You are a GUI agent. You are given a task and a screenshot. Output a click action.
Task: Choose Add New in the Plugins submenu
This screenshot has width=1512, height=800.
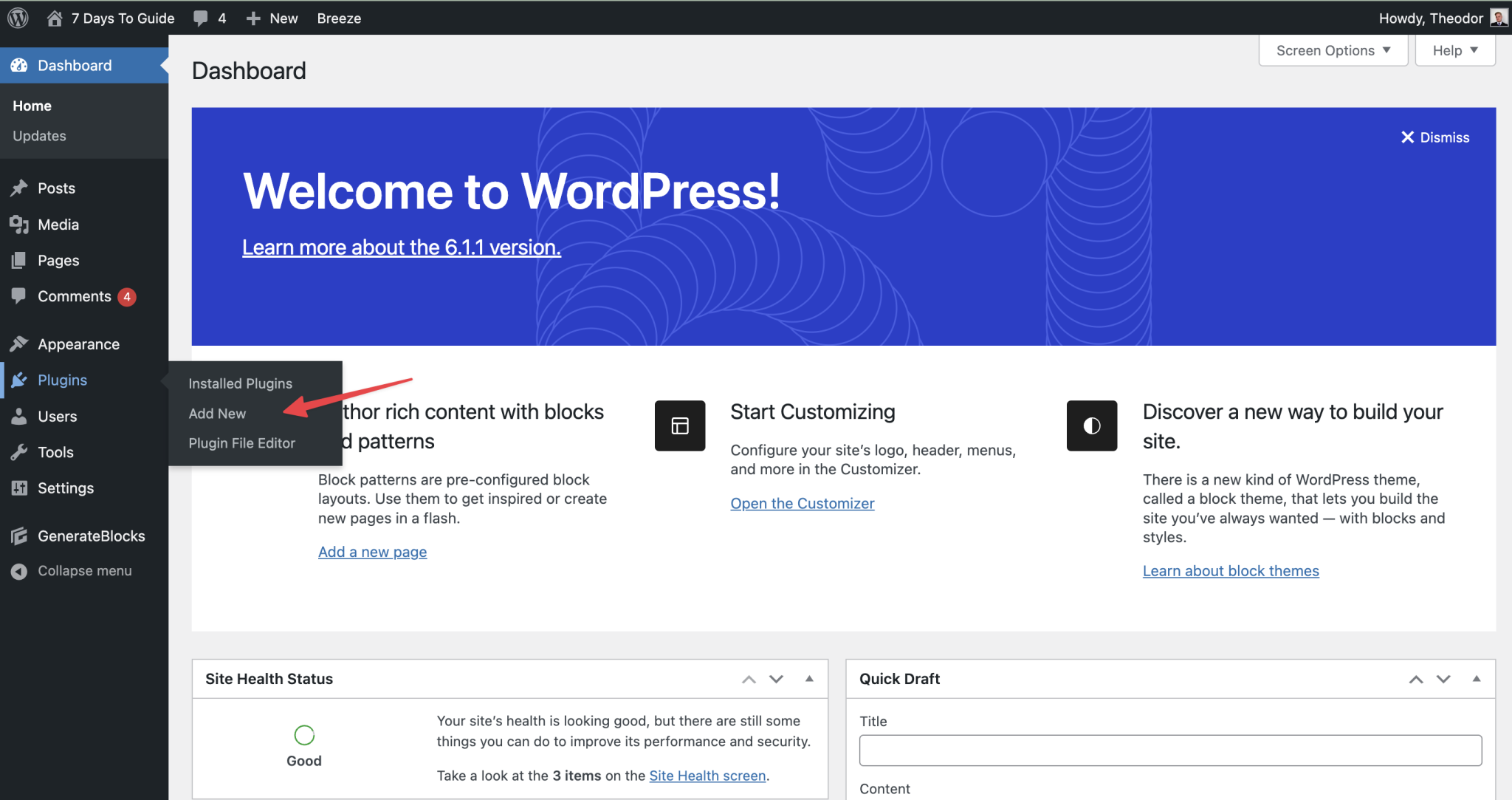(217, 414)
